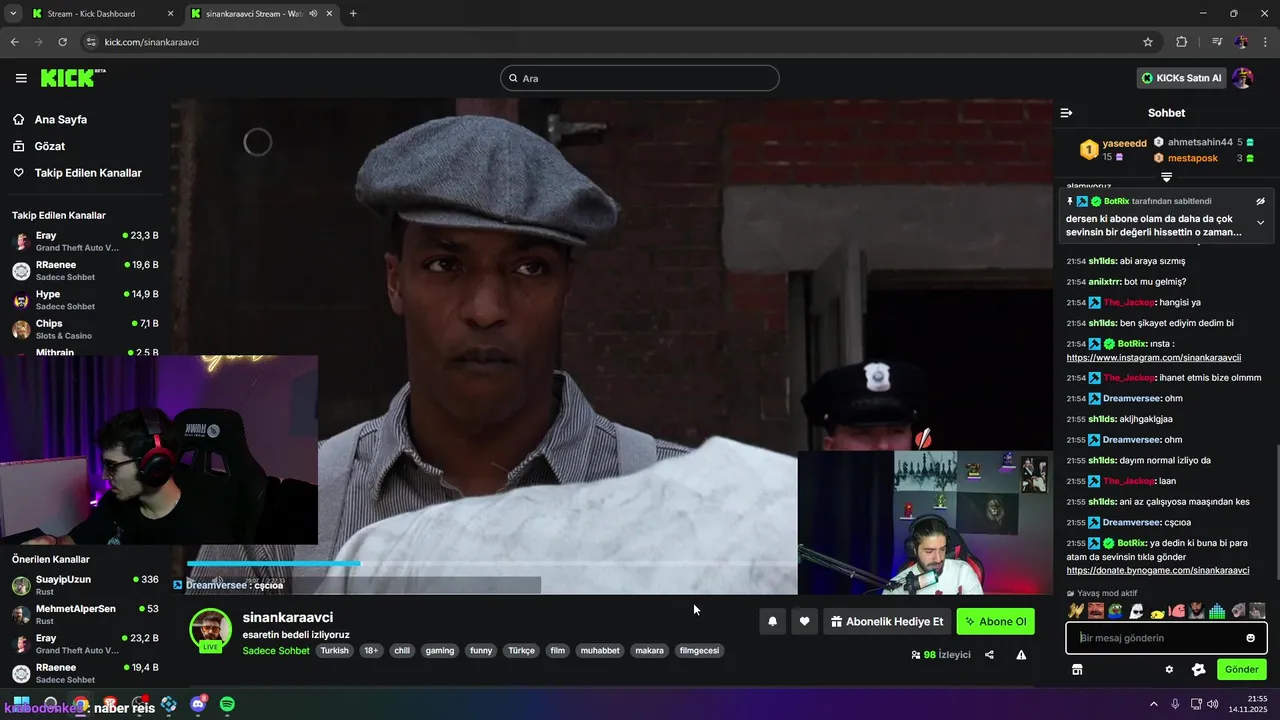Hide the pinned BotRix message

point(1260,201)
